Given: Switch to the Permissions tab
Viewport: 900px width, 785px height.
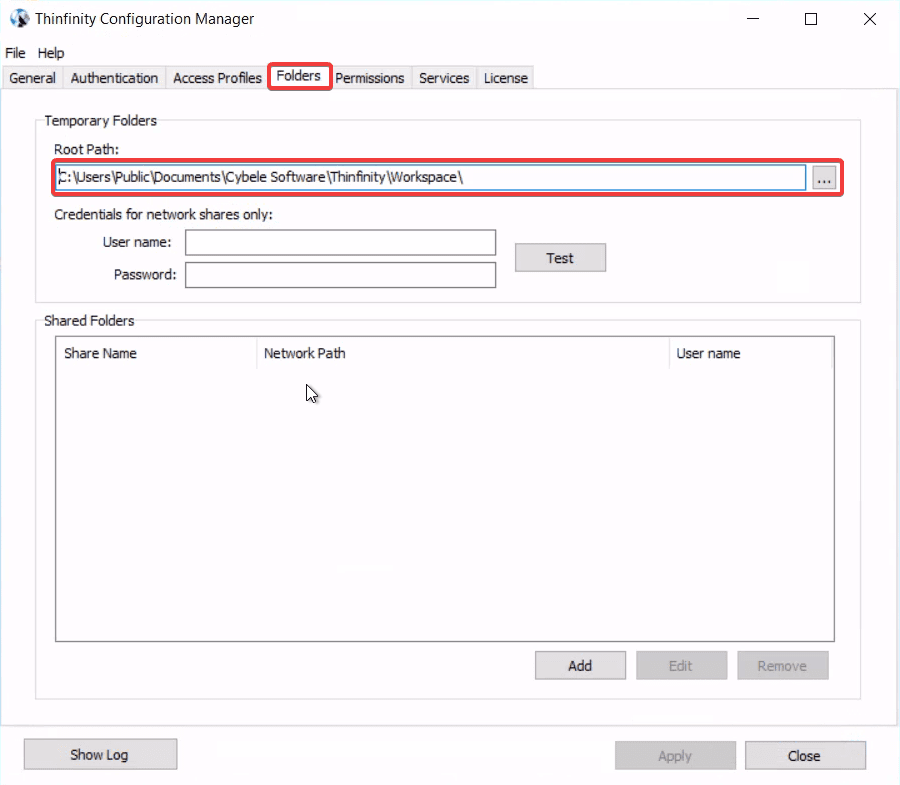Looking at the screenshot, I should (x=370, y=77).
